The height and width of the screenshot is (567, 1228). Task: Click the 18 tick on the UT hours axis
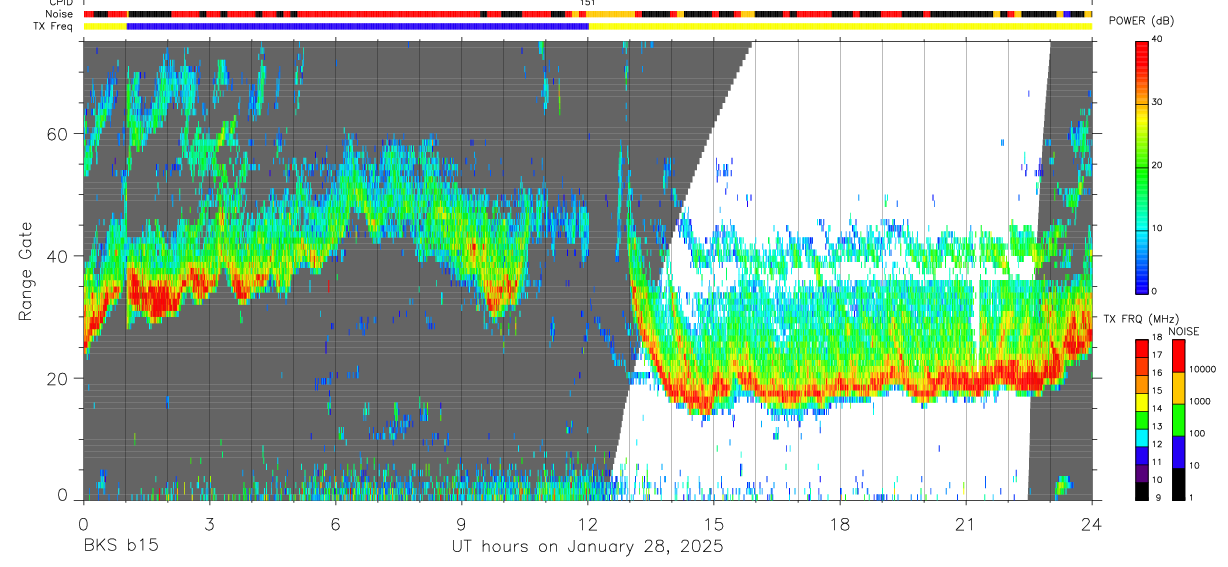(x=840, y=523)
